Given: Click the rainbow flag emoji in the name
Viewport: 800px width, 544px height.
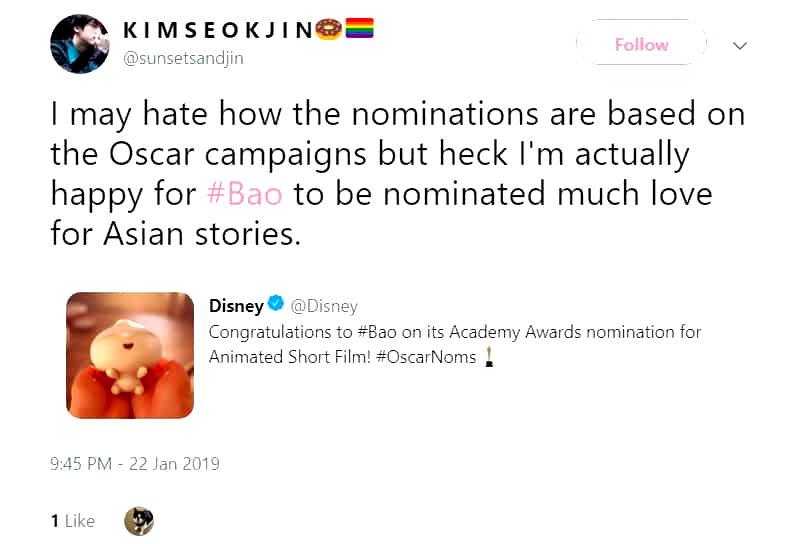Looking at the screenshot, I should click(x=359, y=31).
